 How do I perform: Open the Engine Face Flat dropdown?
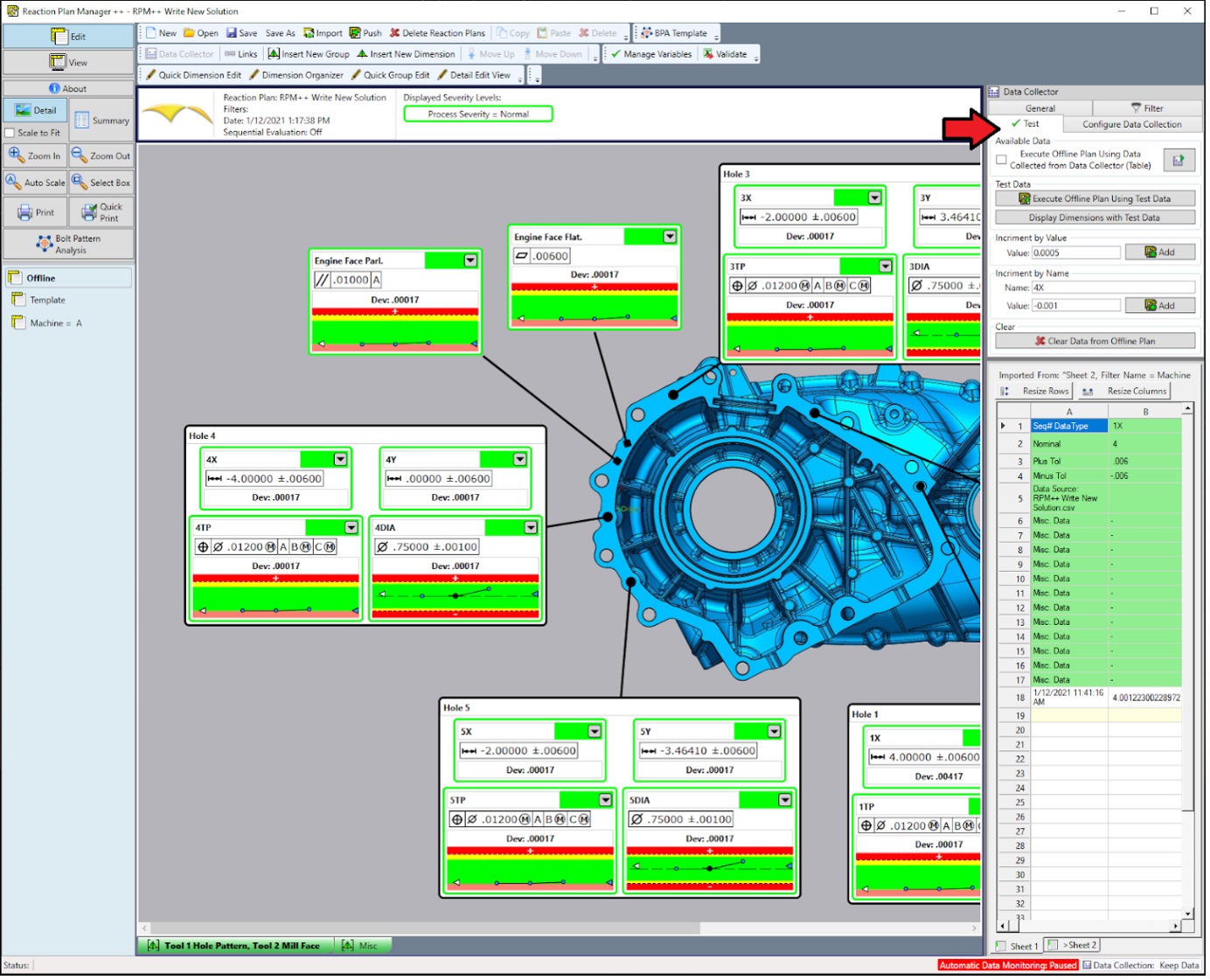pos(670,236)
